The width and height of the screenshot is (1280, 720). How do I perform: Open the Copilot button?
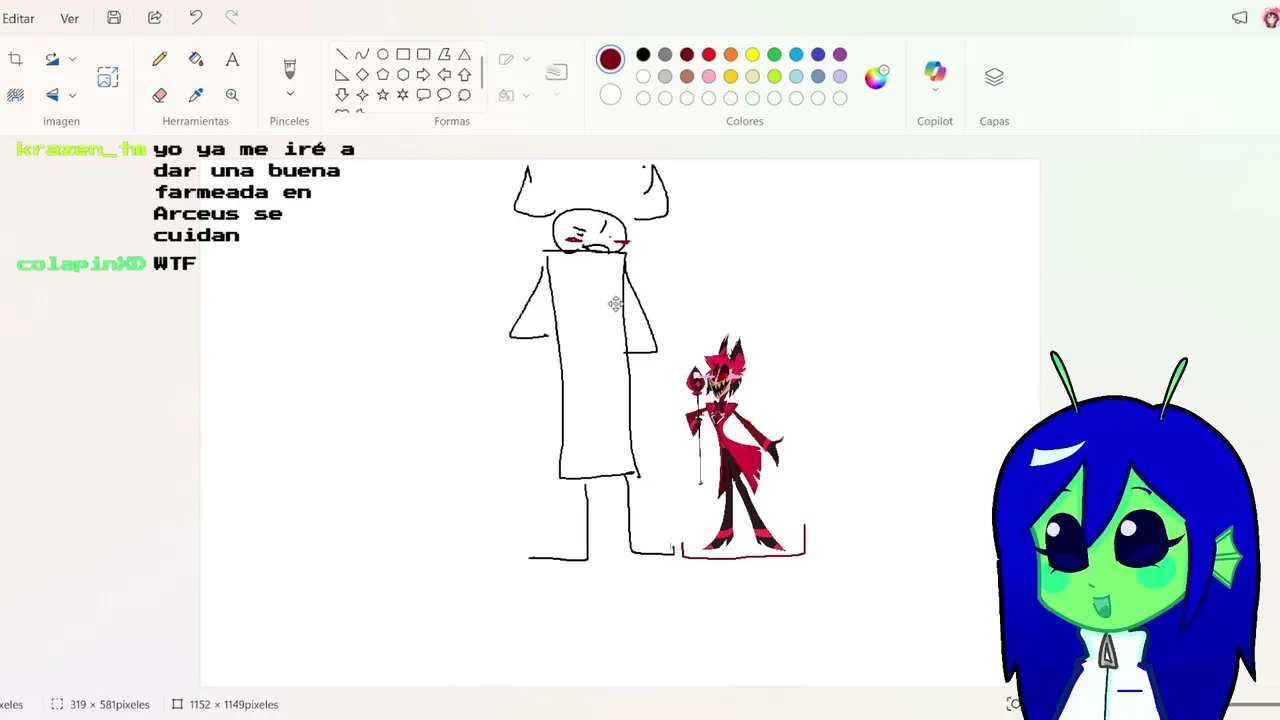click(x=935, y=70)
